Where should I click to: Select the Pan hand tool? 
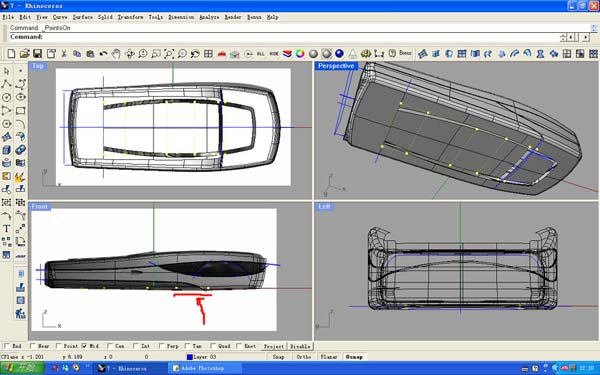tap(116, 54)
